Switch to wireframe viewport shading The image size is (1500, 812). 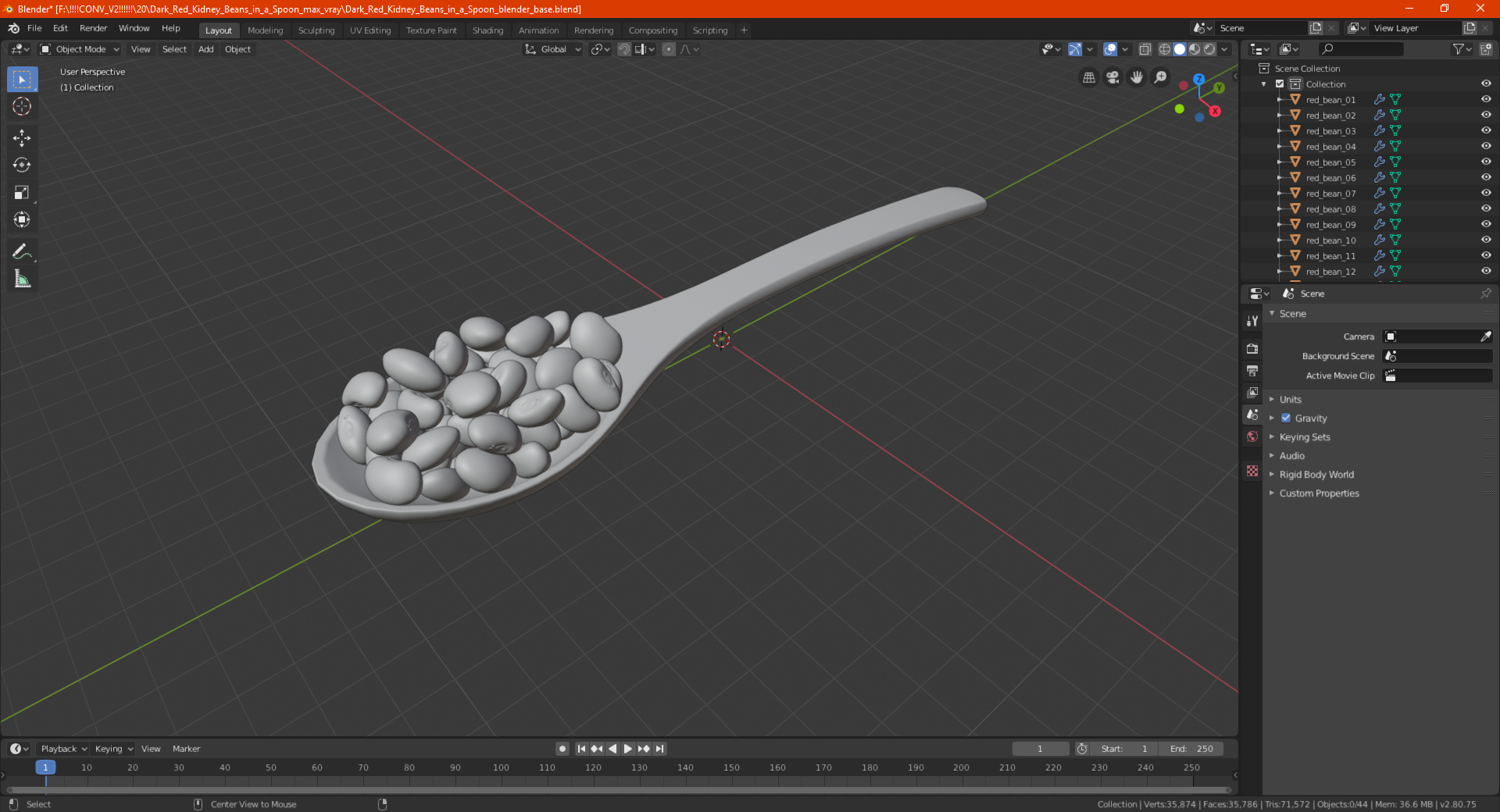1165,49
